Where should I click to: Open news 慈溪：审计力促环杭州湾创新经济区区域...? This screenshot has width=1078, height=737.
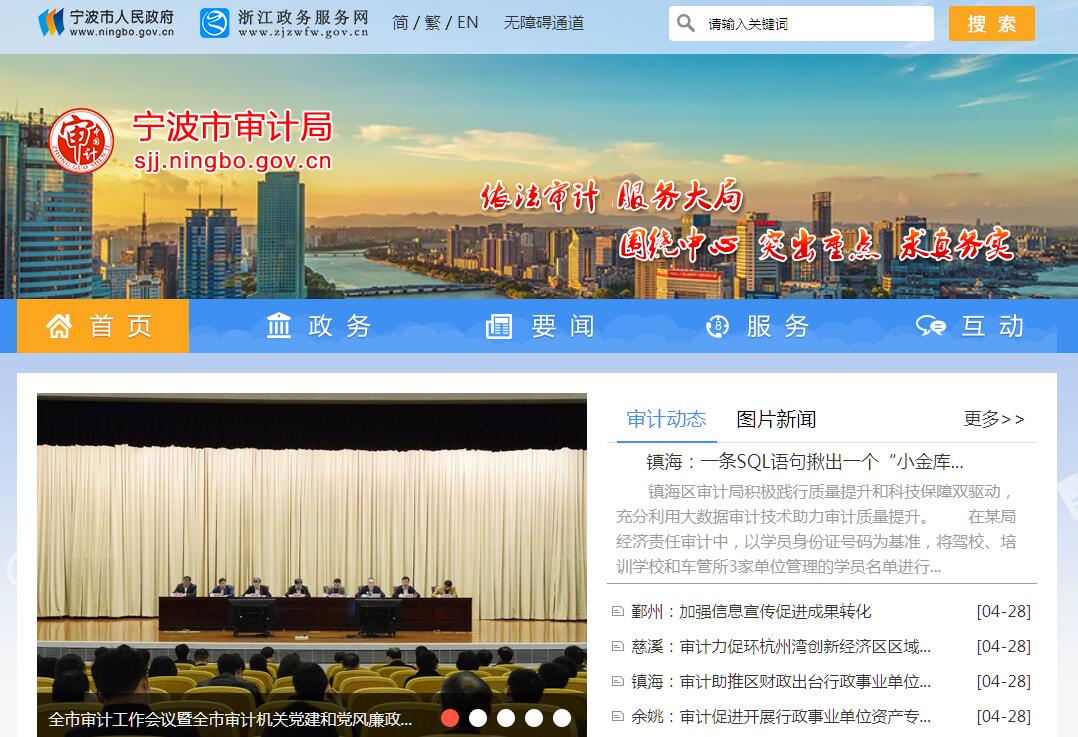tap(781, 646)
